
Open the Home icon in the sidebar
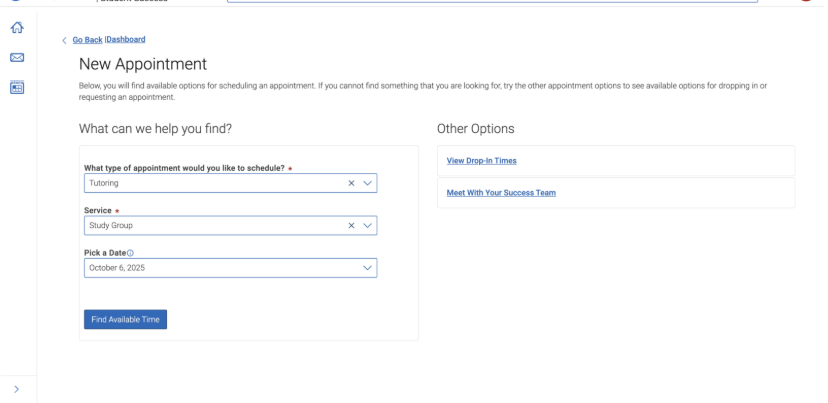[x=16, y=29]
